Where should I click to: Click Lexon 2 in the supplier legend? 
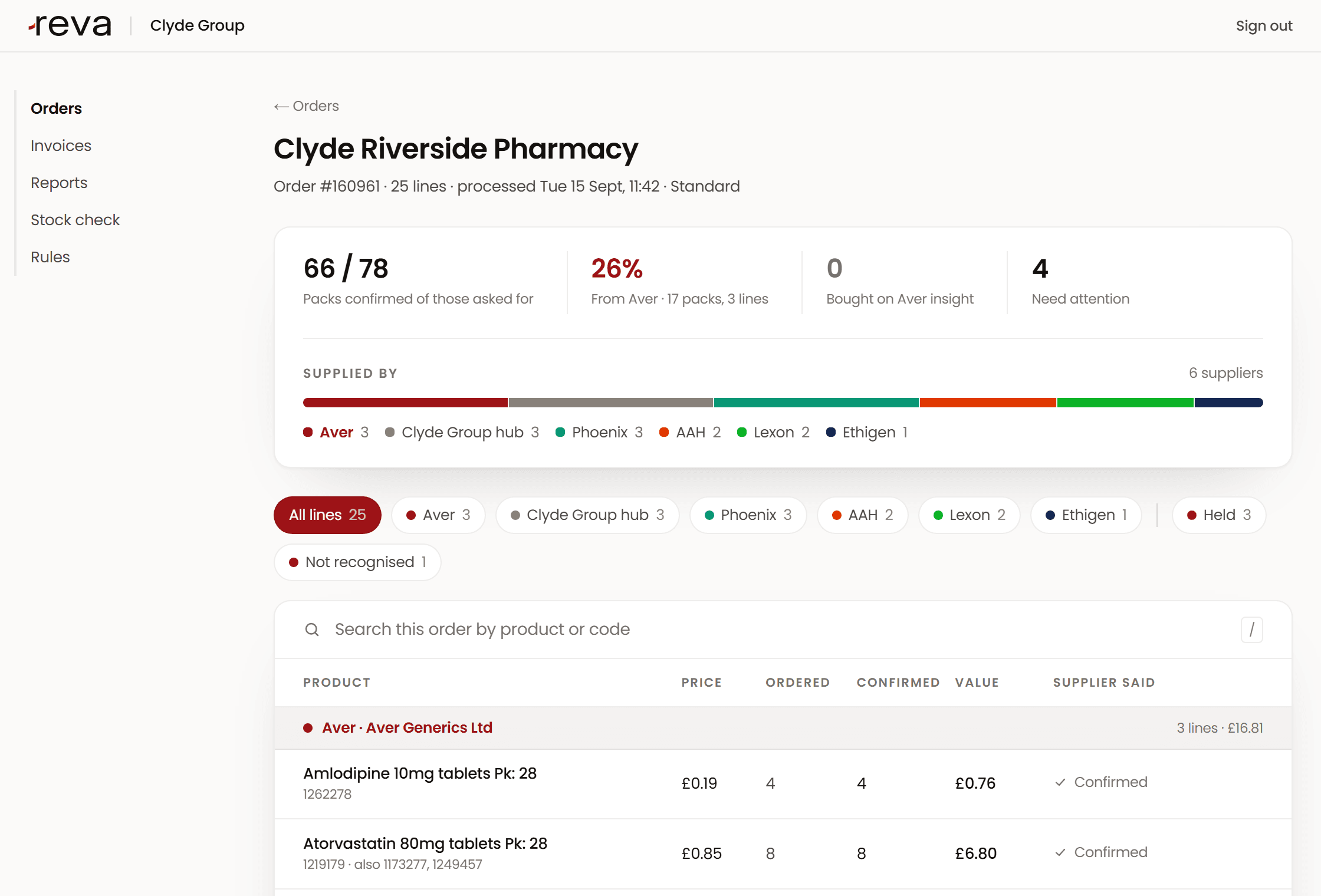pyautogui.click(x=773, y=433)
